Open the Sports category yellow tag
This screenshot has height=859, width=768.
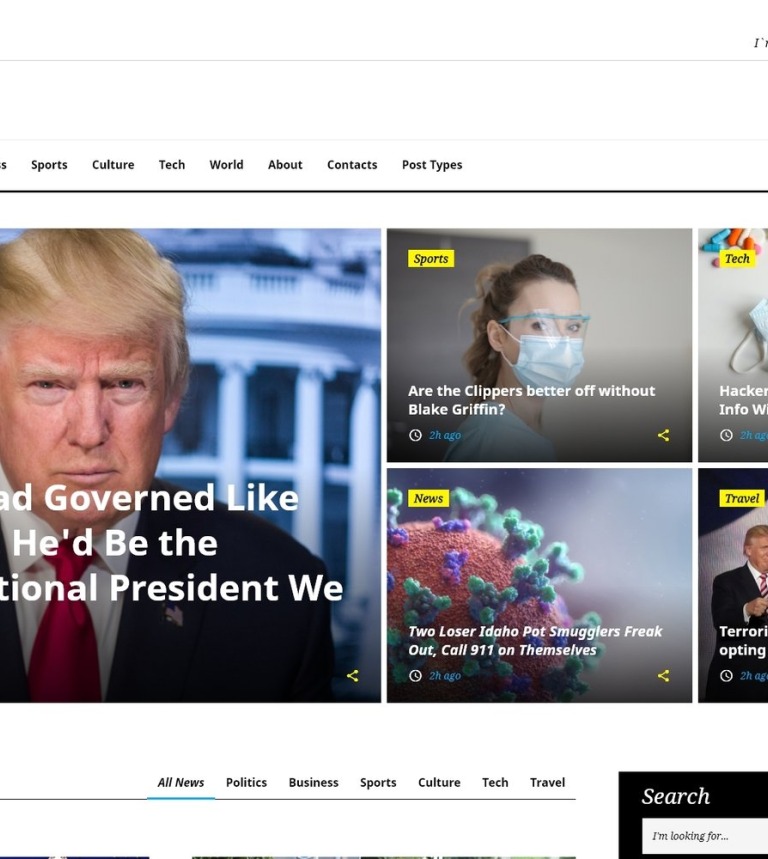click(x=431, y=259)
